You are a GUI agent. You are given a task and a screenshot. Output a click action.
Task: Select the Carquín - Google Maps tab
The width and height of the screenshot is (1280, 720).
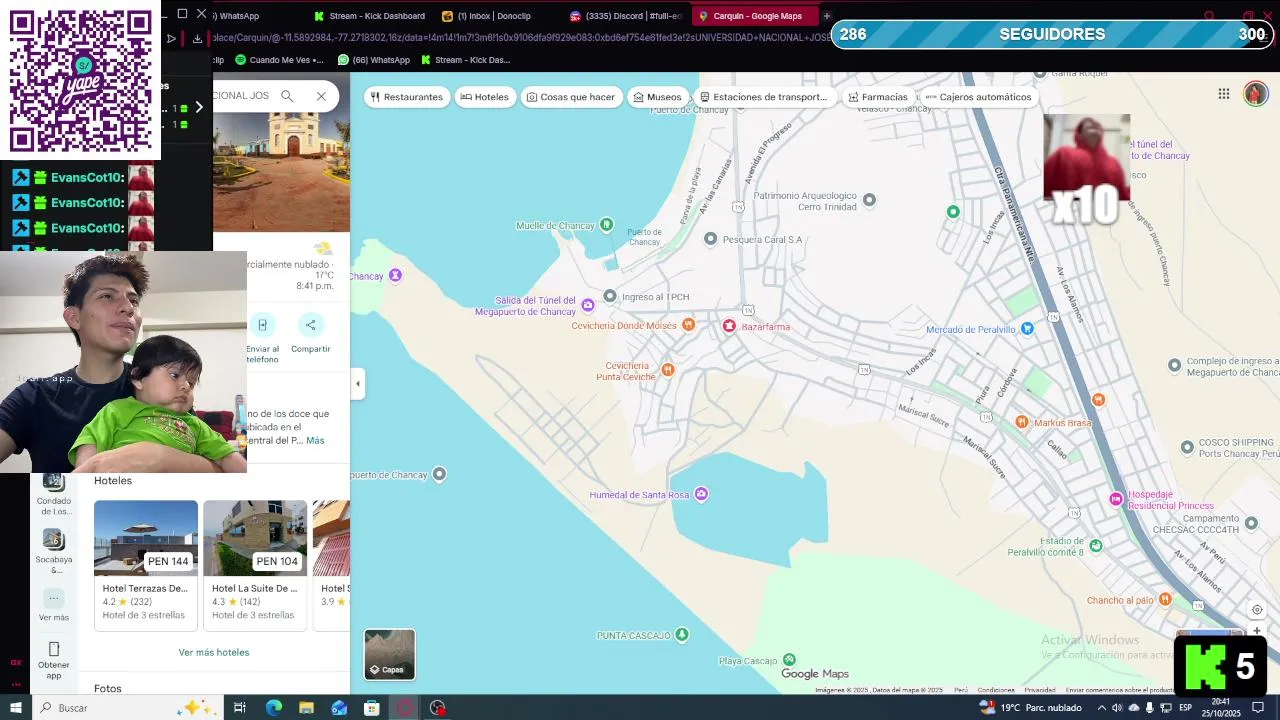coord(755,16)
